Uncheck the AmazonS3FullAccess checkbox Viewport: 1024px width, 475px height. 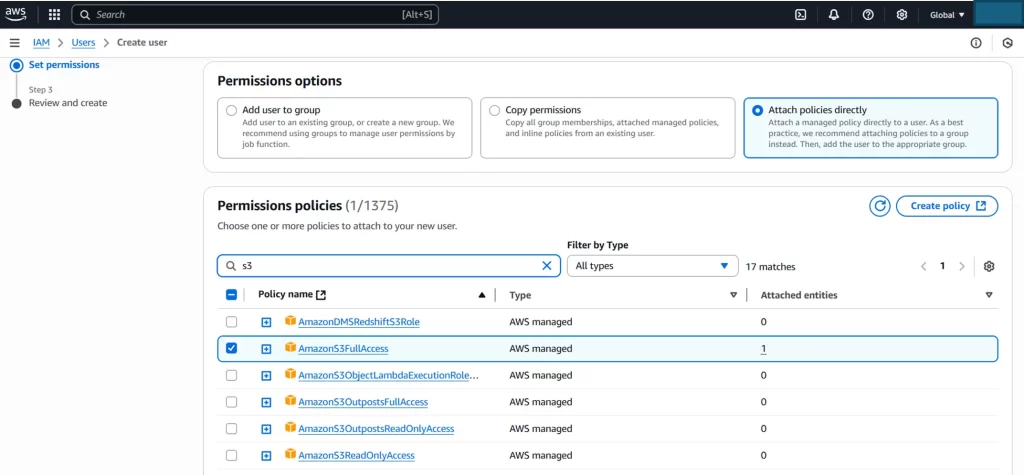coord(231,348)
